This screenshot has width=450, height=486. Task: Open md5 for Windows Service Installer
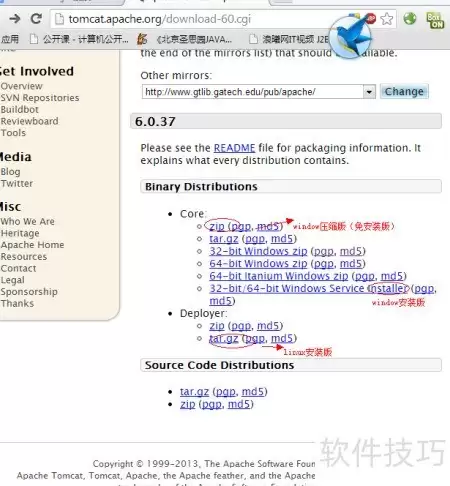click(220, 301)
